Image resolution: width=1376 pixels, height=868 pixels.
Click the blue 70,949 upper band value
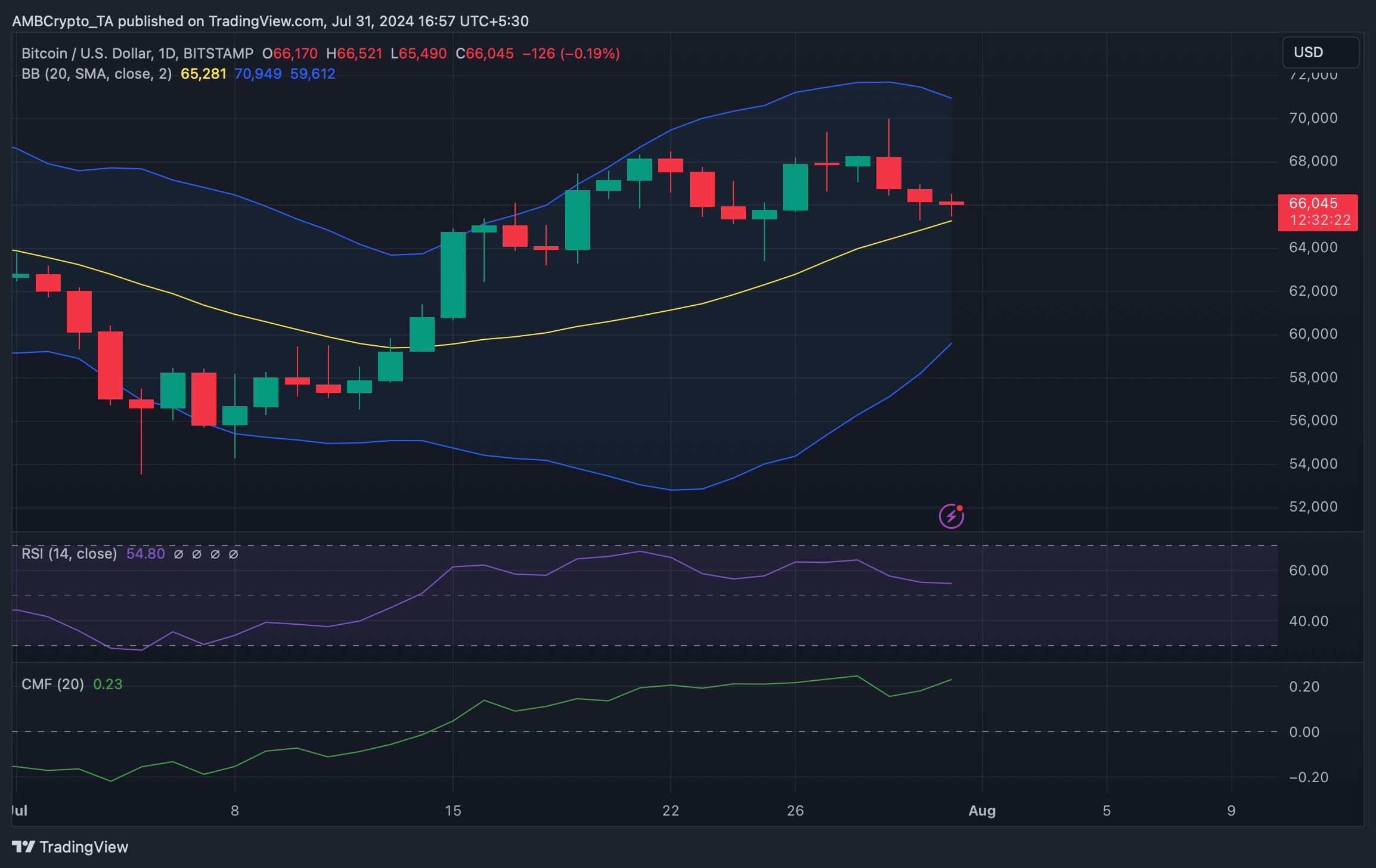pyautogui.click(x=258, y=74)
